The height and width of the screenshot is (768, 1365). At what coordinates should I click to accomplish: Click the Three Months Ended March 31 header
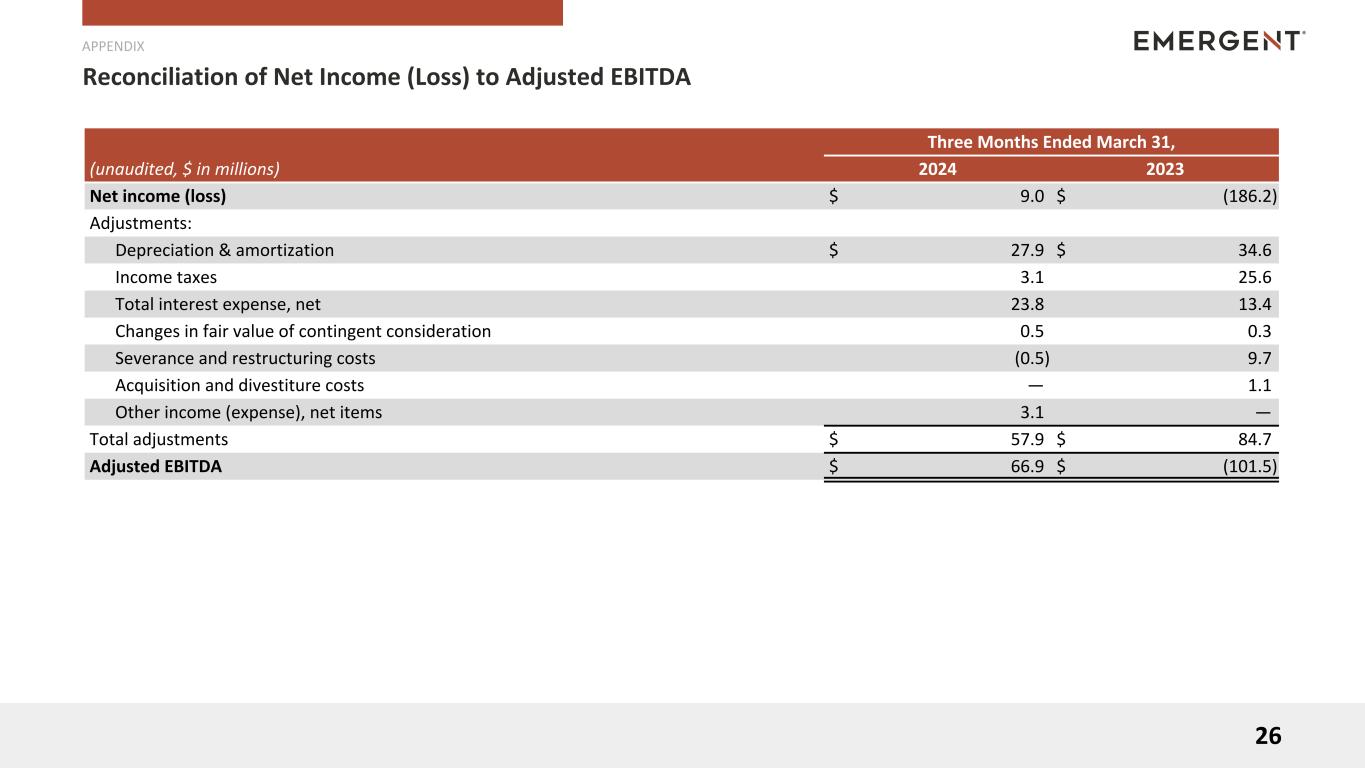[1051, 141]
